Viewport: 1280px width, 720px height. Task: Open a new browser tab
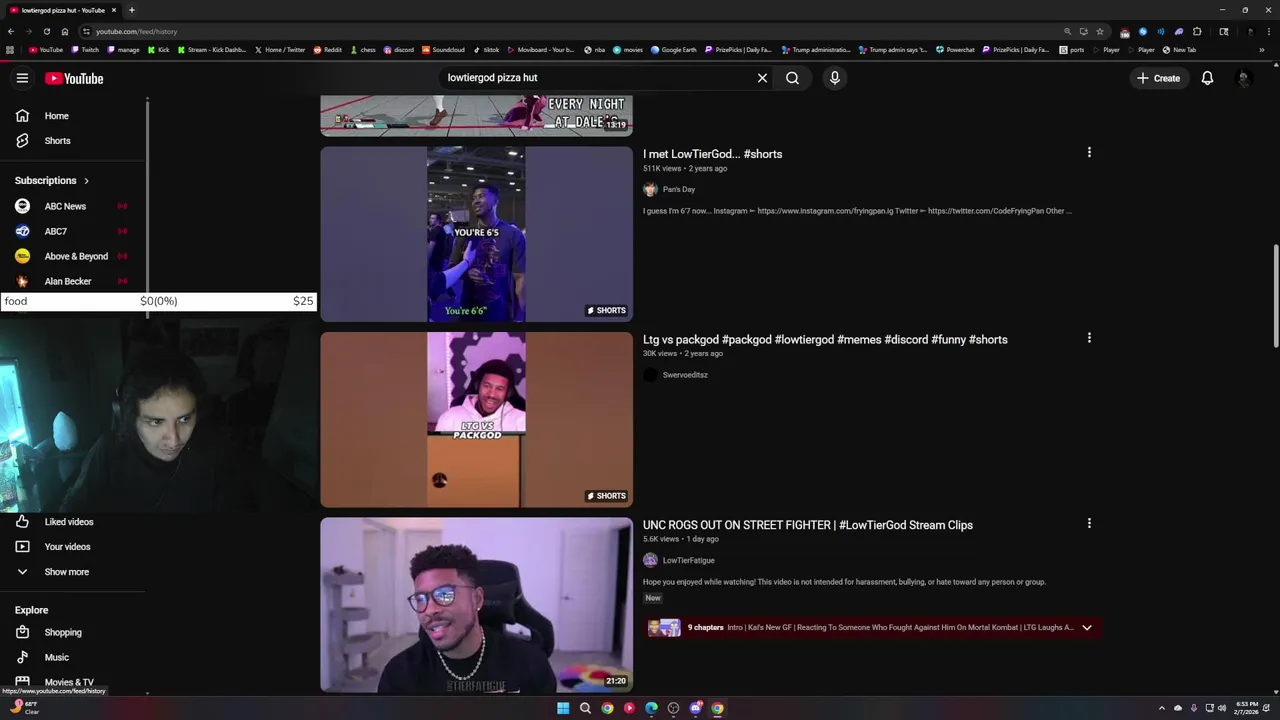click(131, 10)
